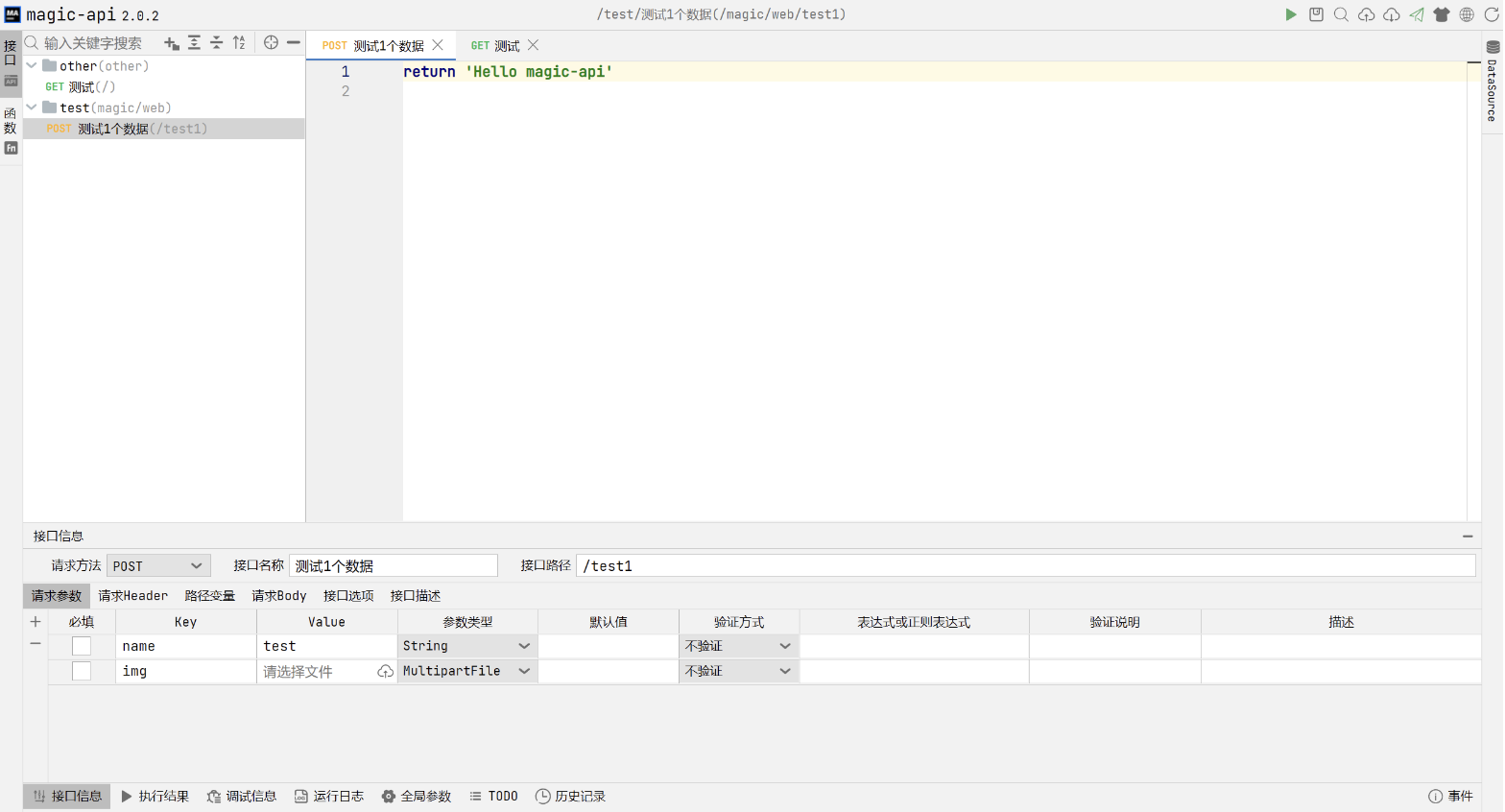
Task: Open the 历史记录 bottom panel
Action: coord(570,797)
